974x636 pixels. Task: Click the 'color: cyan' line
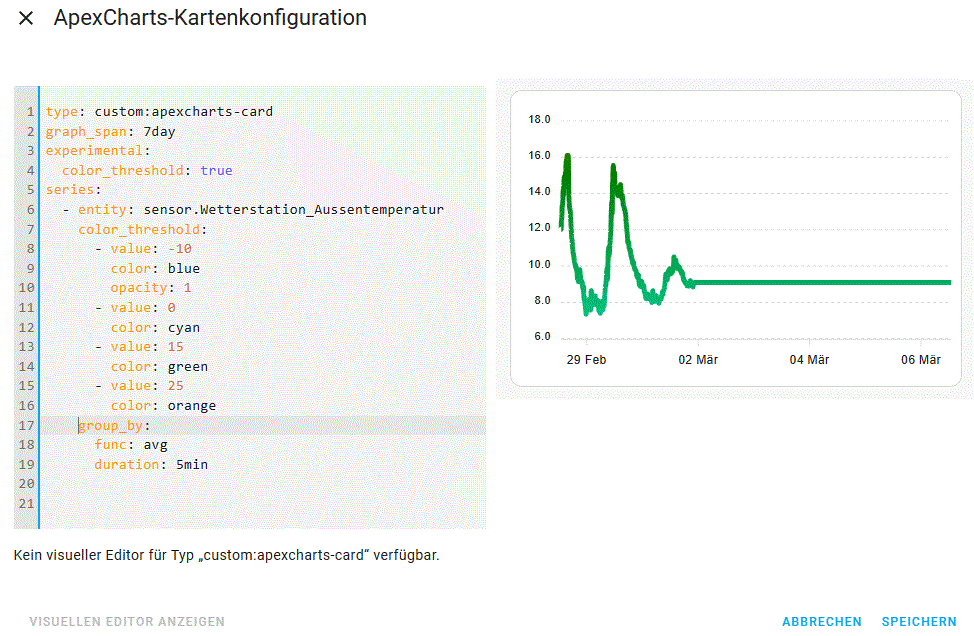click(x=155, y=327)
